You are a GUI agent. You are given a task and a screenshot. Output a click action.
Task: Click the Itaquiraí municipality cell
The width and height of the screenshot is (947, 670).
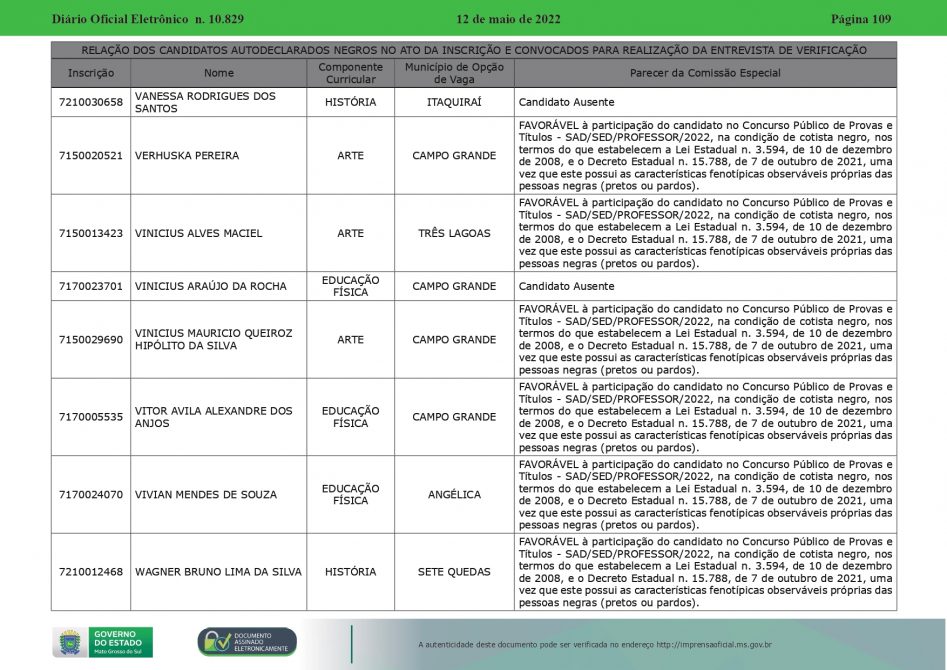click(454, 102)
